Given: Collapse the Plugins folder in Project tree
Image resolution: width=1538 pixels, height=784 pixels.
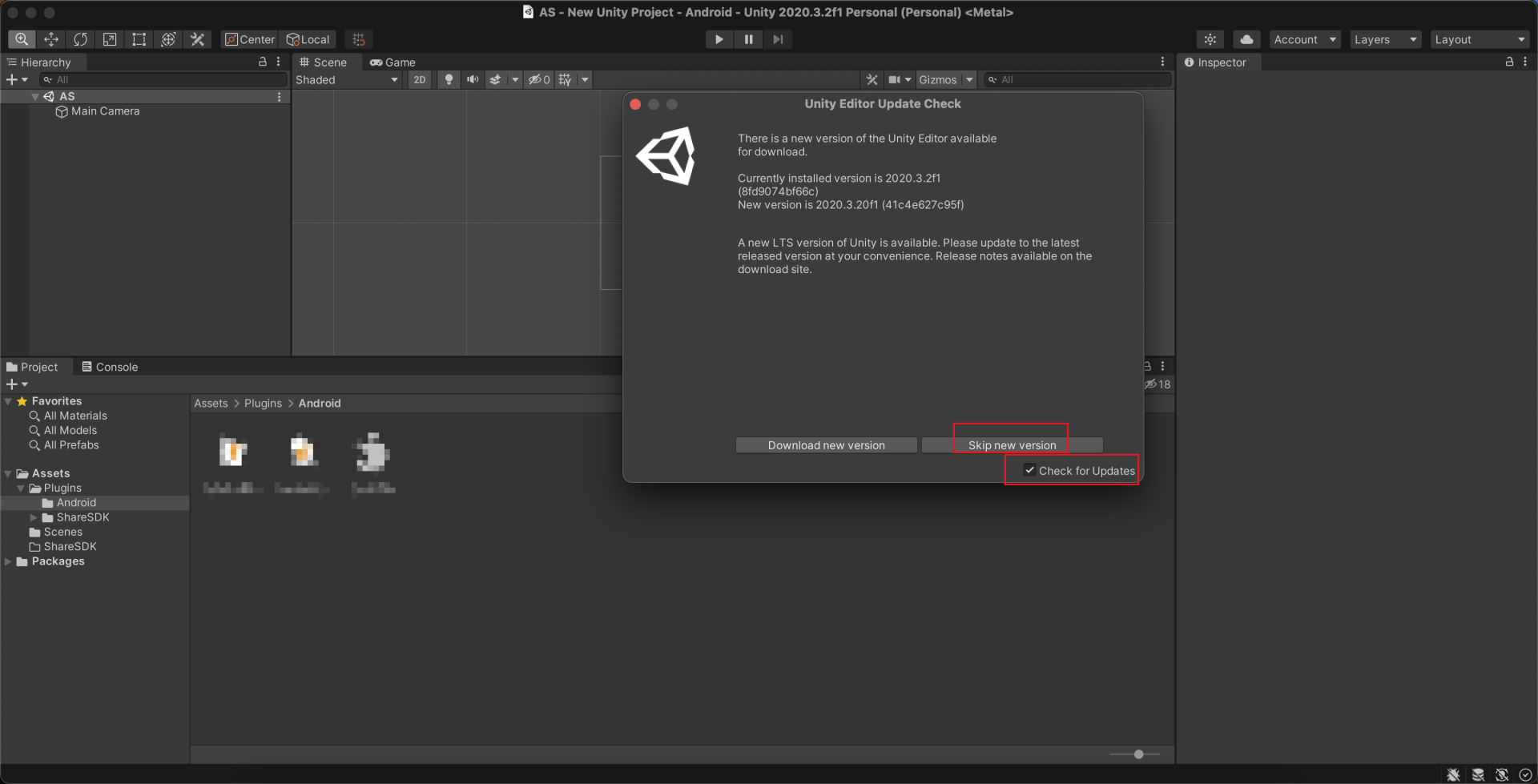Looking at the screenshot, I should pos(21,488).
